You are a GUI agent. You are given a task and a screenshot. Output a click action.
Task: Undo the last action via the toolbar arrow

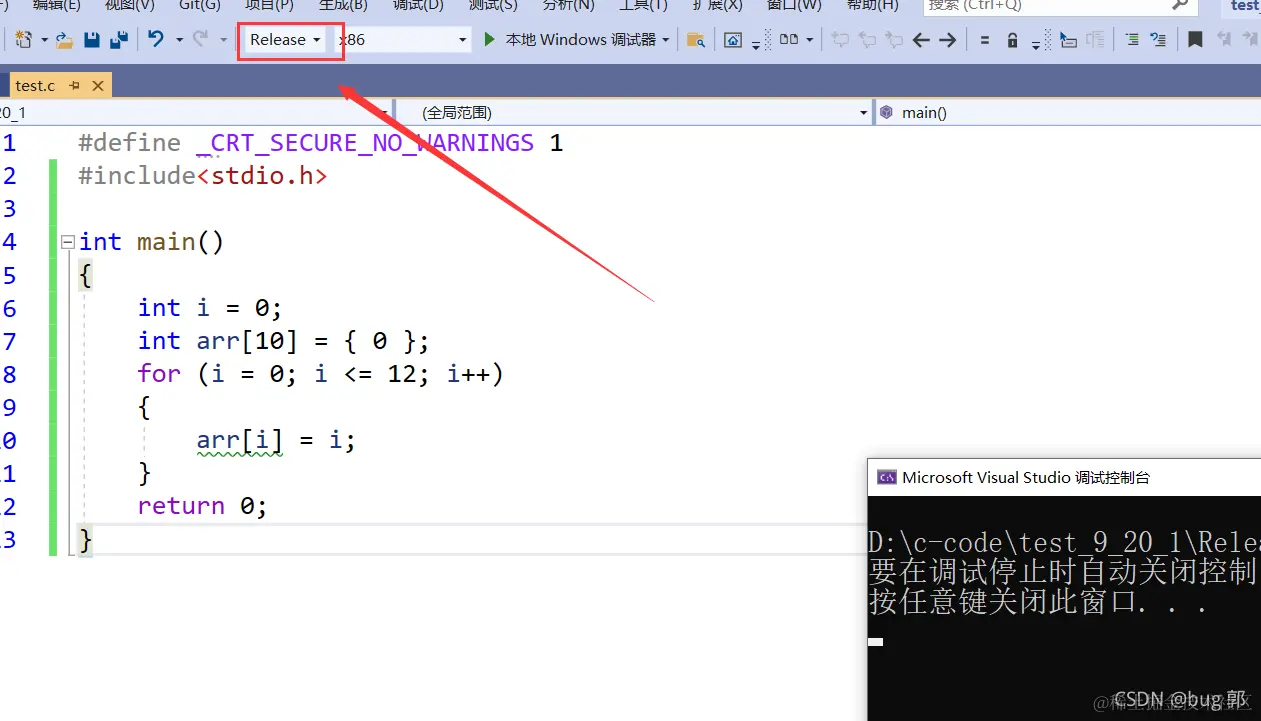pos(156,39)
